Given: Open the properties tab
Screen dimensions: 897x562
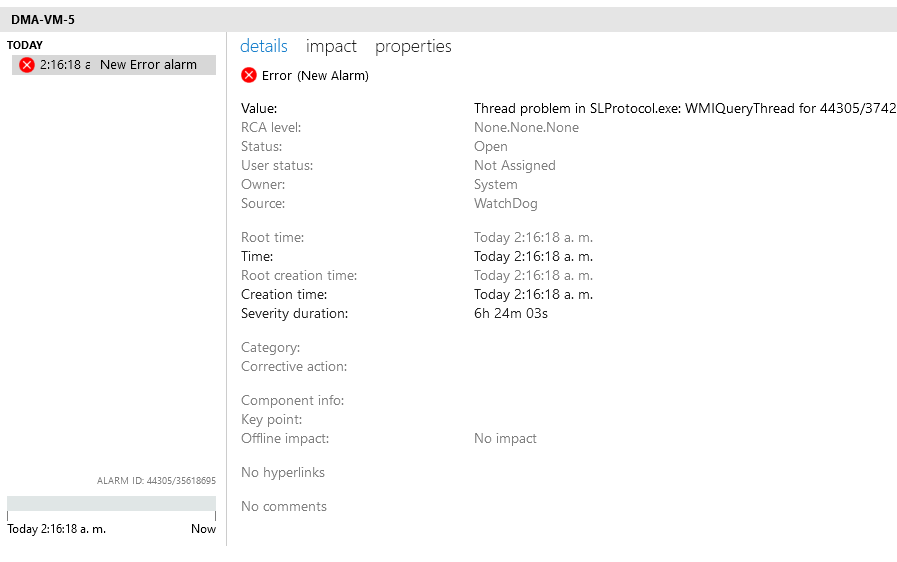Looking at the screenshot, I should 413,46.
